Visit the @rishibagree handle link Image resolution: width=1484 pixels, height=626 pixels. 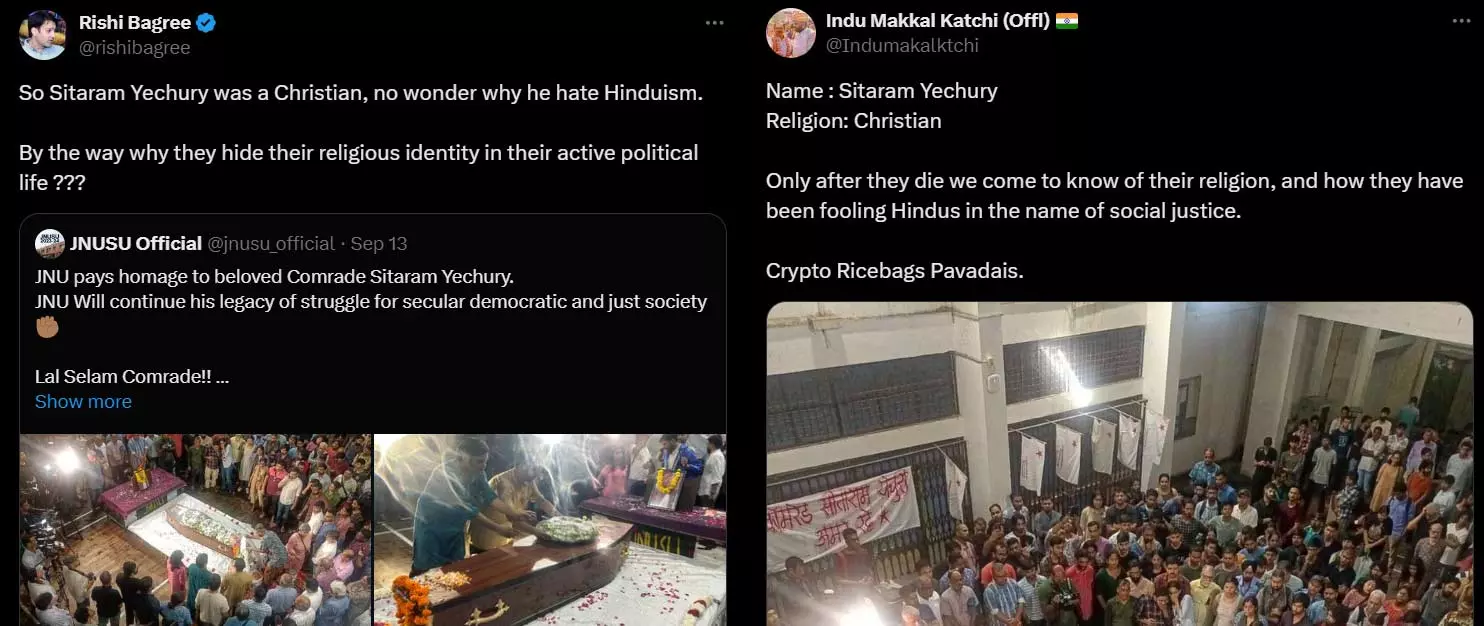point(134,47)
